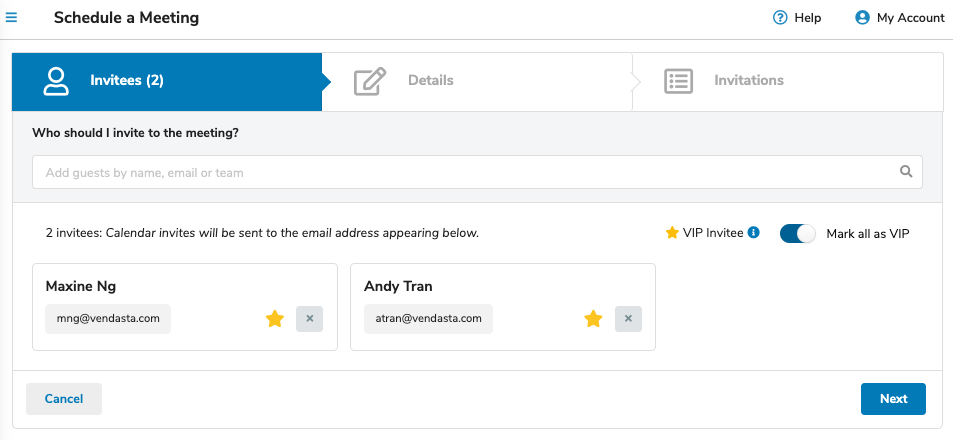Click the mng@vendasta.com email chip
Image resolution: width=953 pixels, height=440 pixels.
[108, 318]
